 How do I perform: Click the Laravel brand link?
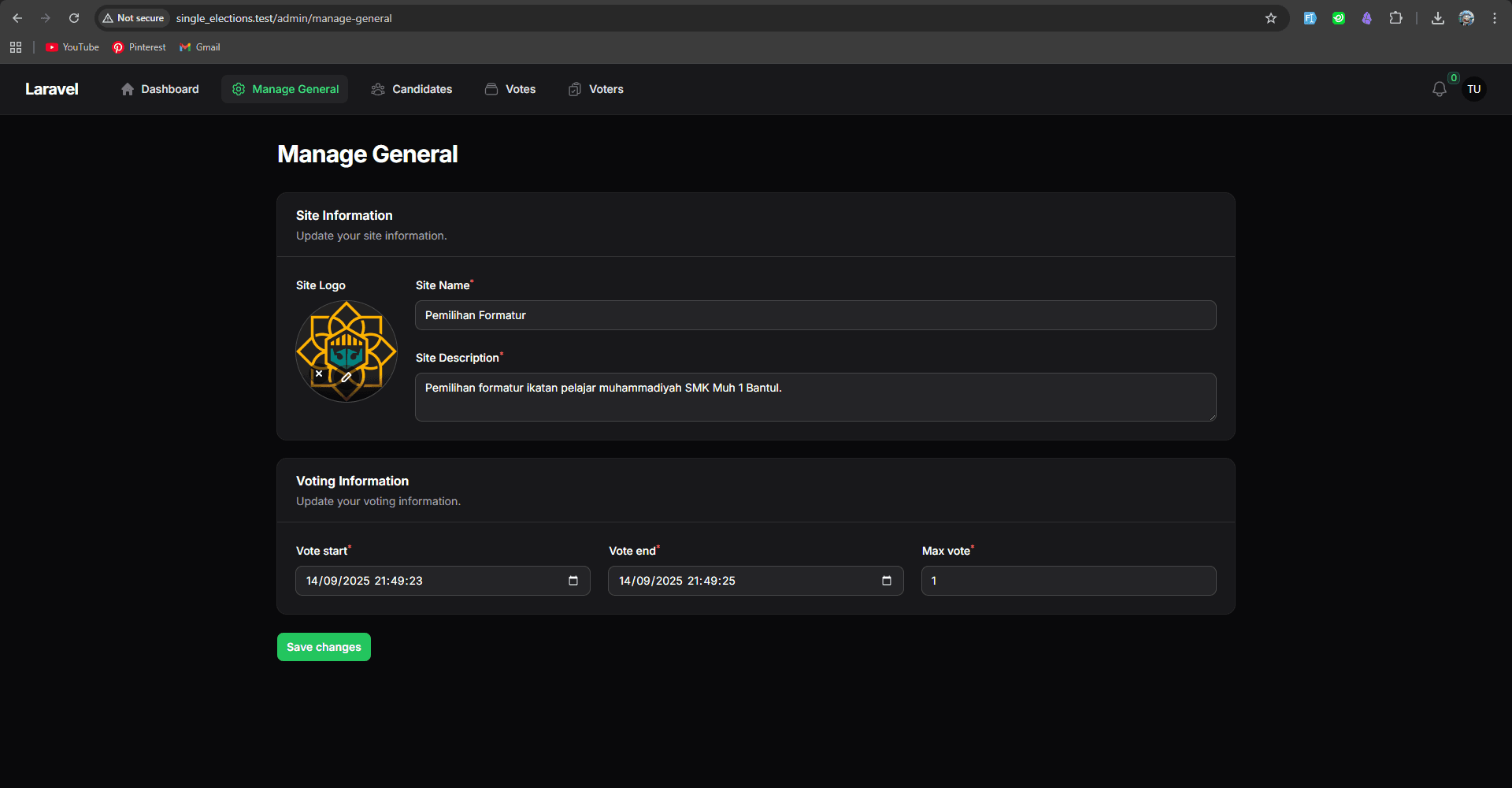pos(52,90)
